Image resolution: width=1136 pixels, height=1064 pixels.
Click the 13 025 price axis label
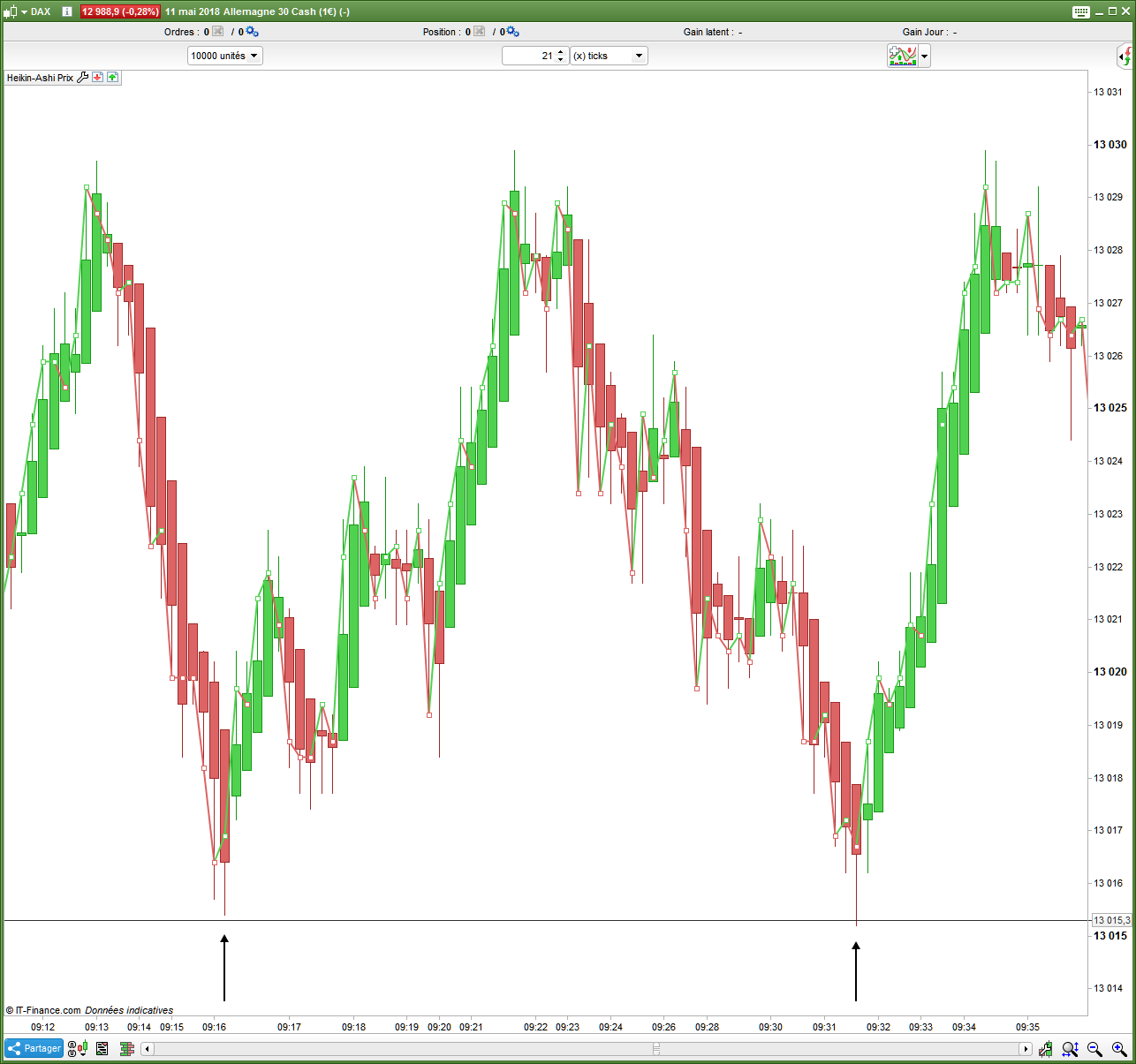(x=1110, y=407)
